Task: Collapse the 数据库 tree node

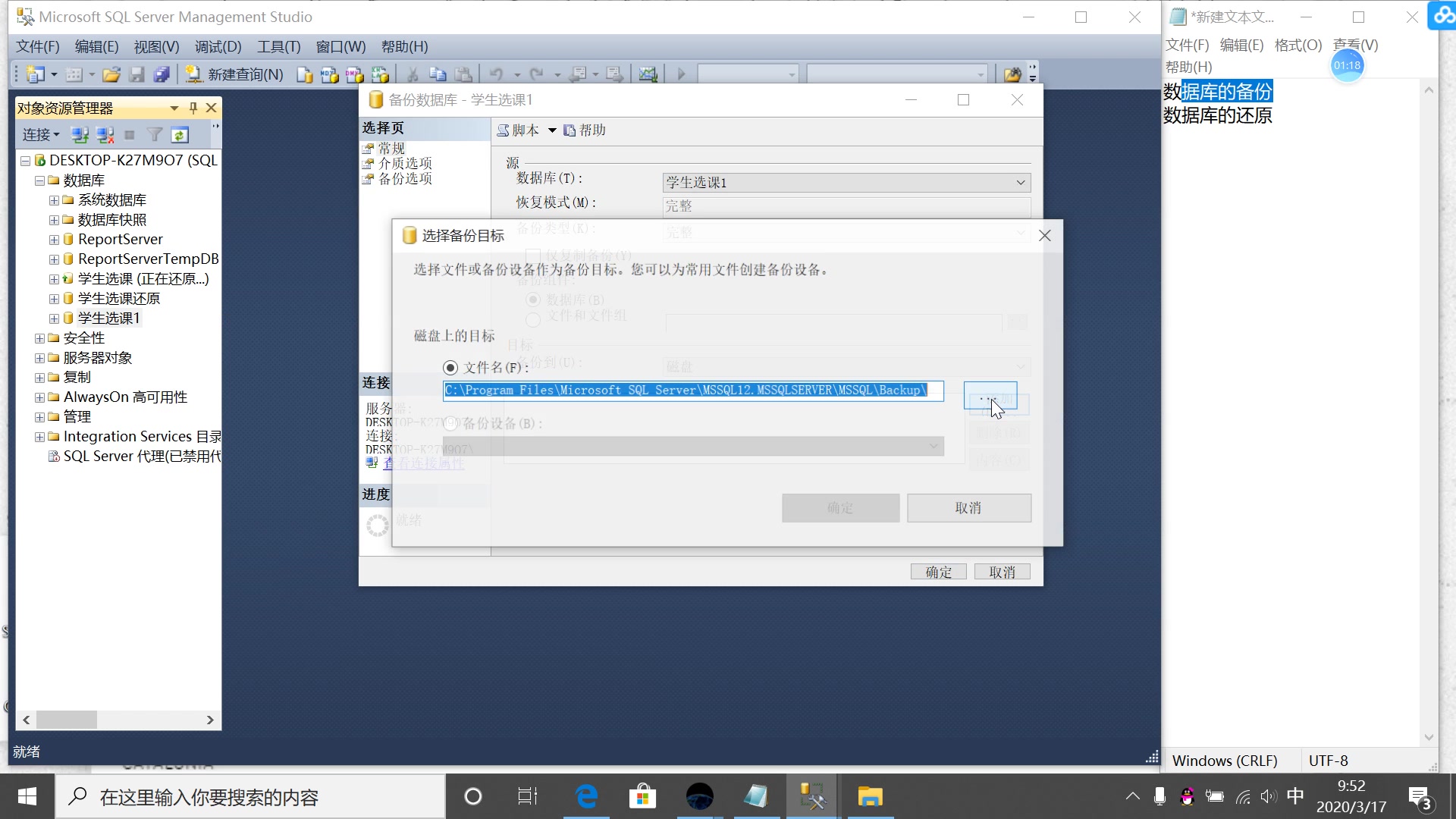Action: coord(39,180)
